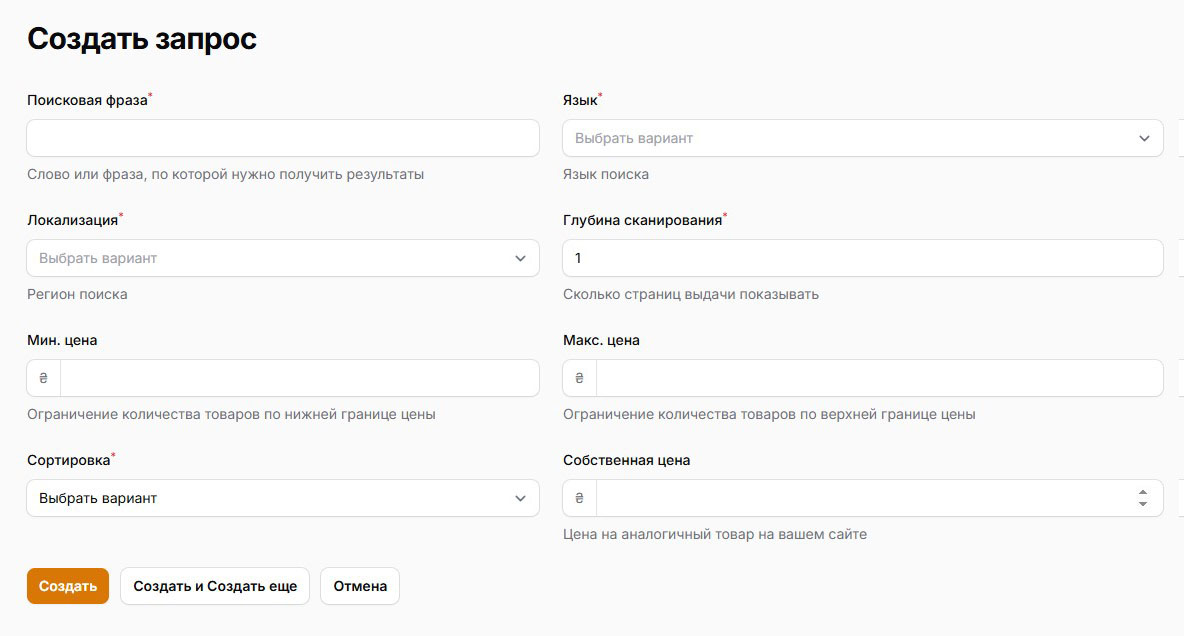Click the hryvnia icon in Собственная цена

point(580,499)
